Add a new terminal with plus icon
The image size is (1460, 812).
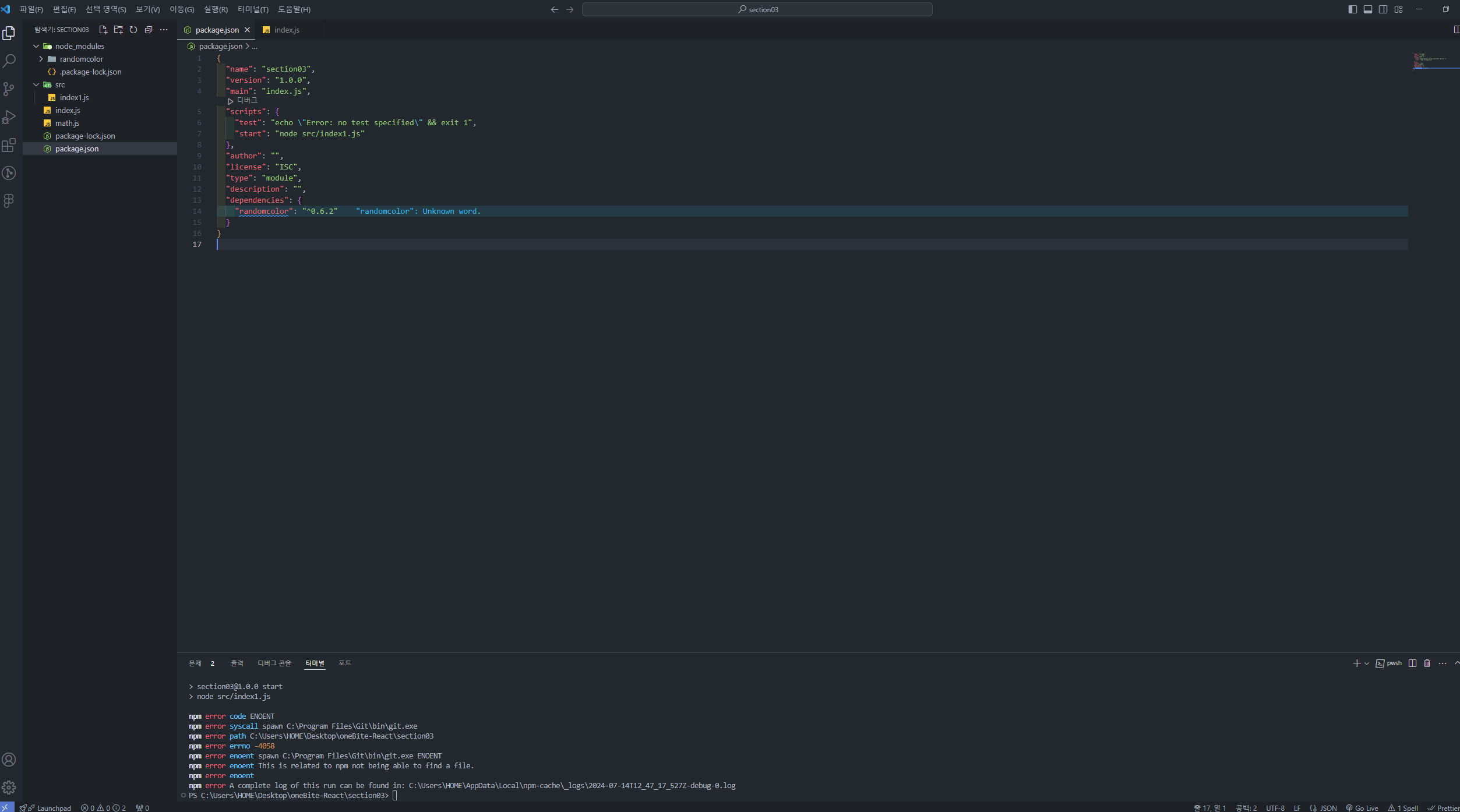[1357, 663]
